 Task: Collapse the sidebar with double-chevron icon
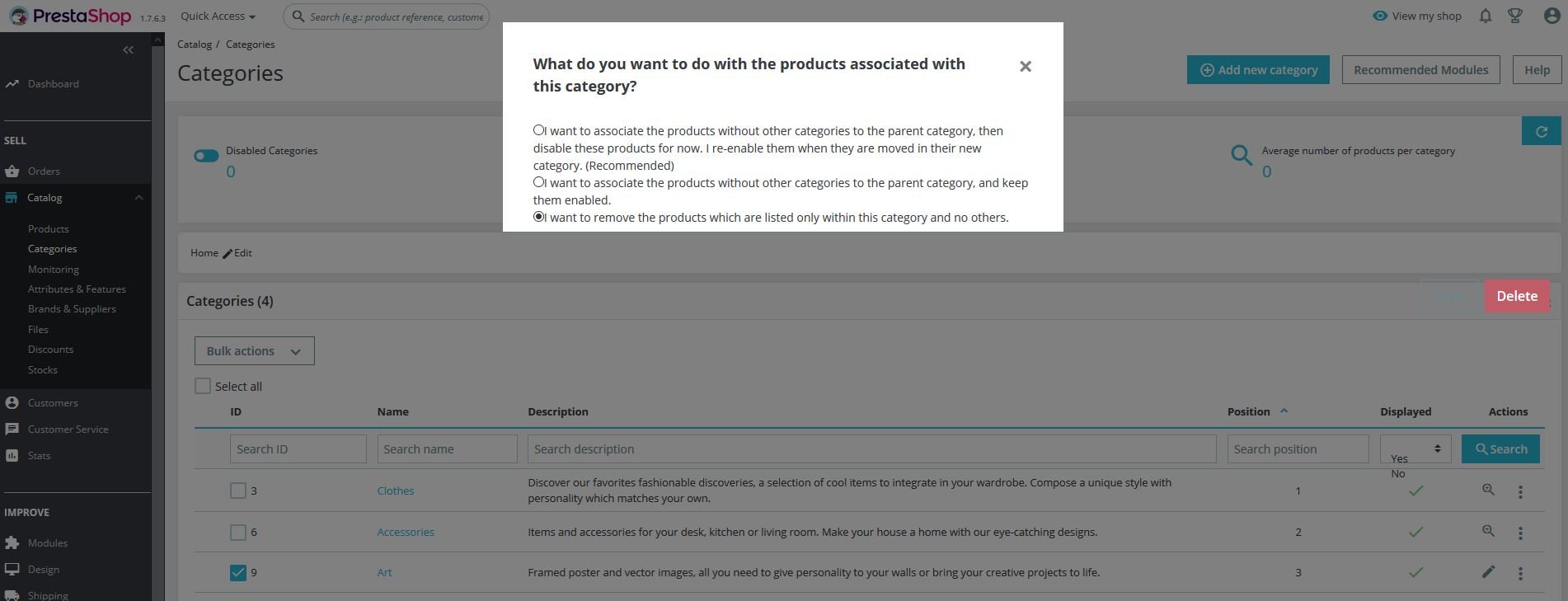(x=128, y=50)
